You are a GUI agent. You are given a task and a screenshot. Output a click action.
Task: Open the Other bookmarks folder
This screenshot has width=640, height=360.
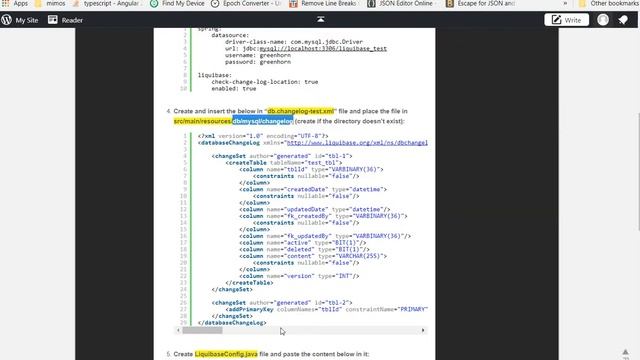pos(609,3)
